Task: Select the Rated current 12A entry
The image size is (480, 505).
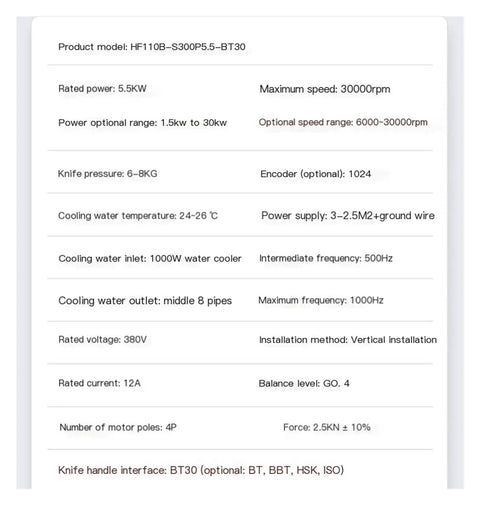Action: pos(100,383)
